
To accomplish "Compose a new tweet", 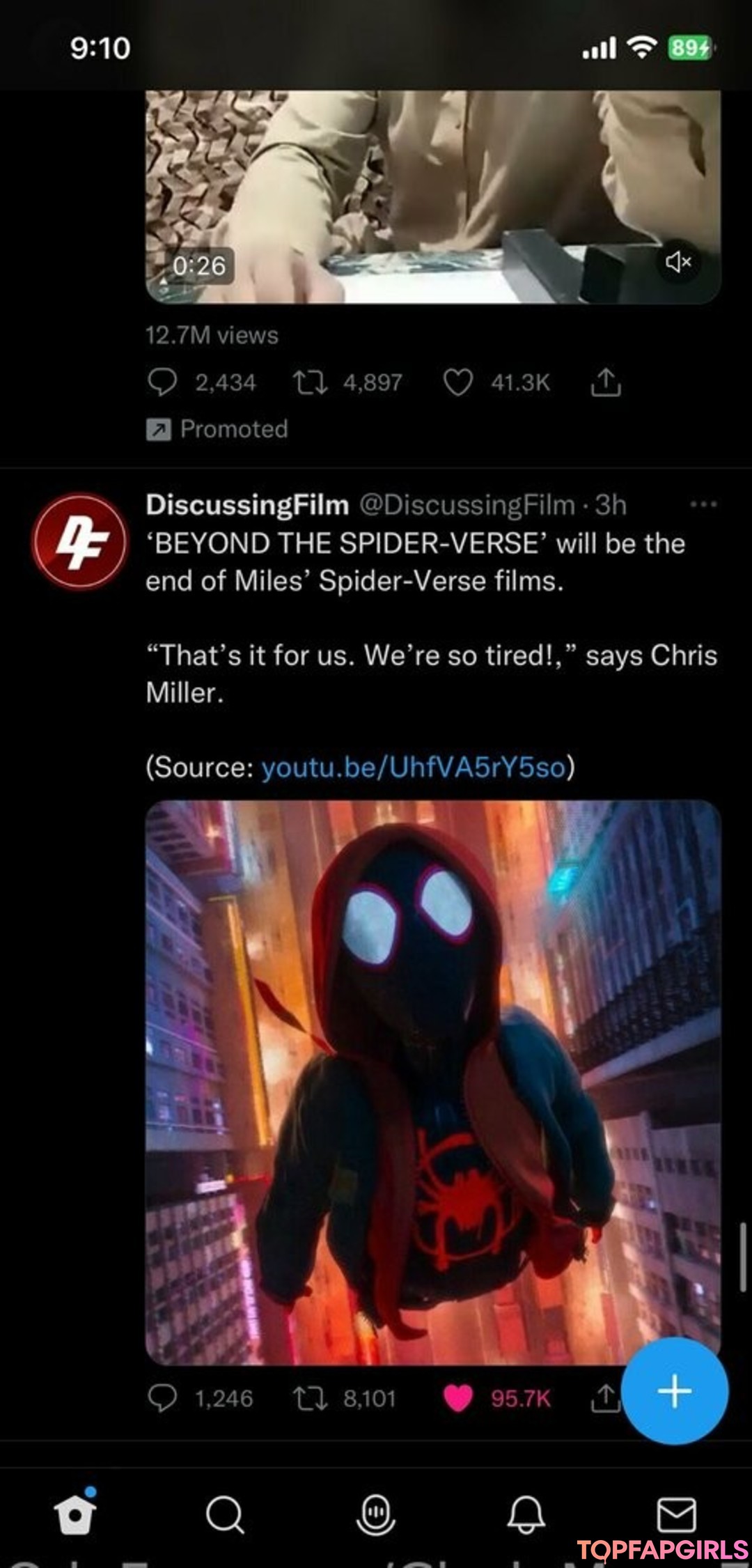I will pyautogui.click(x=675, y=1391).
